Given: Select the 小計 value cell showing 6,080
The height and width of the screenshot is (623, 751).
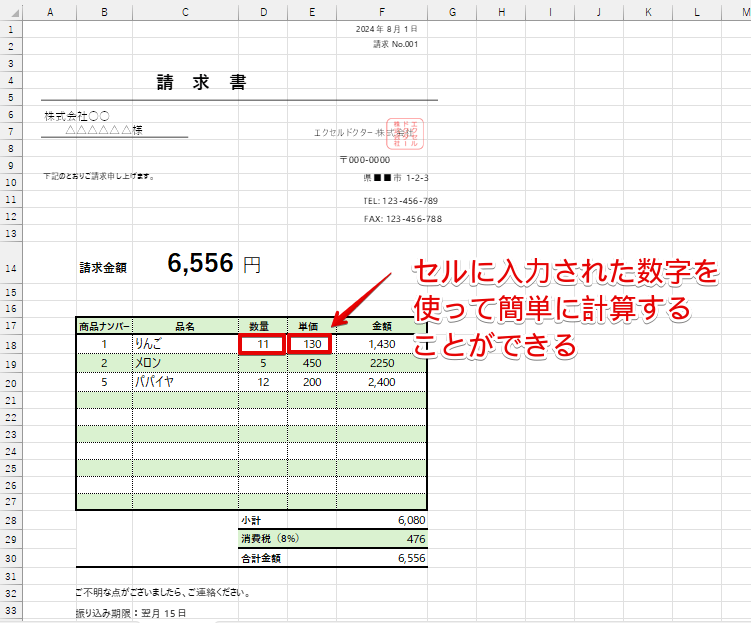Looking at the screenshot, I should point(382,521).
